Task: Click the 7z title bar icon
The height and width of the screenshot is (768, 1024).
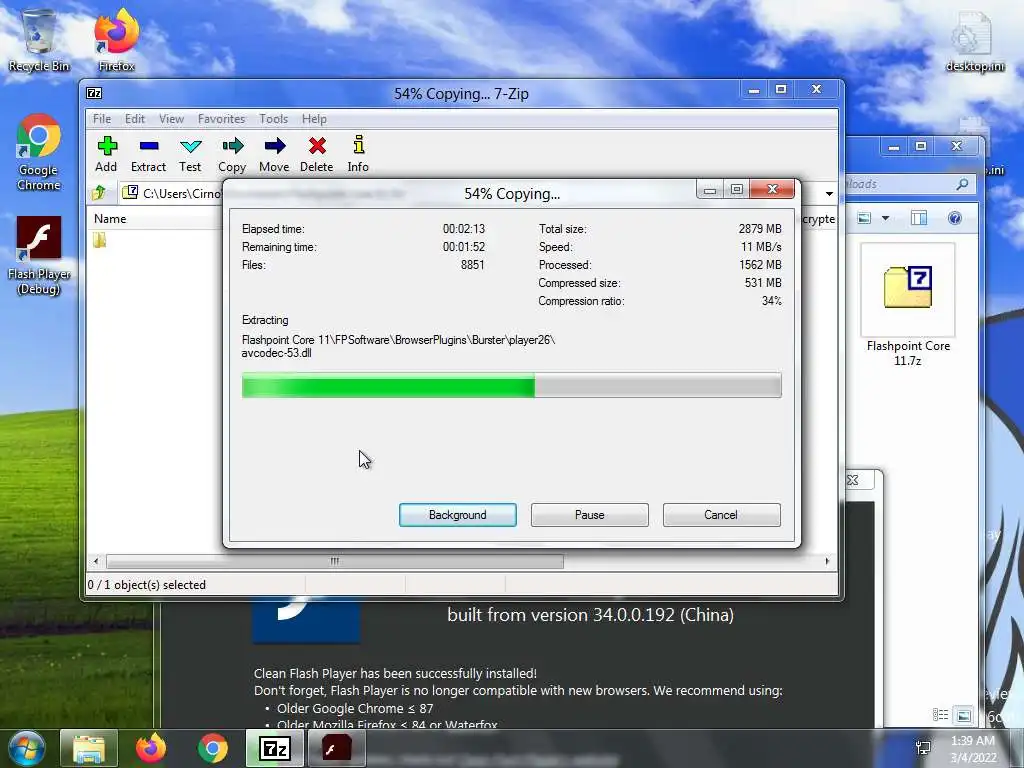Action: (94, 93)
